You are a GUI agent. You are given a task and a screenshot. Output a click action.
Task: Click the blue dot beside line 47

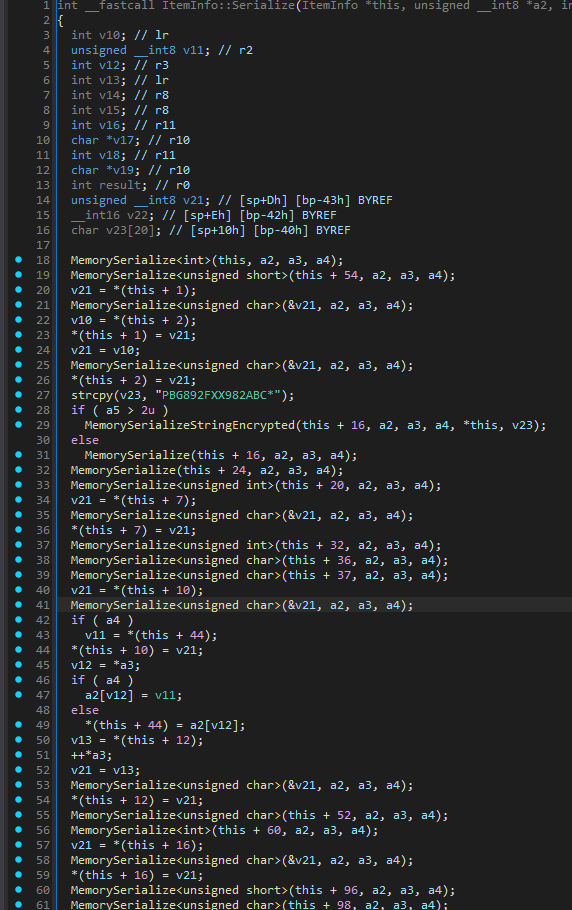click(19, 695)
